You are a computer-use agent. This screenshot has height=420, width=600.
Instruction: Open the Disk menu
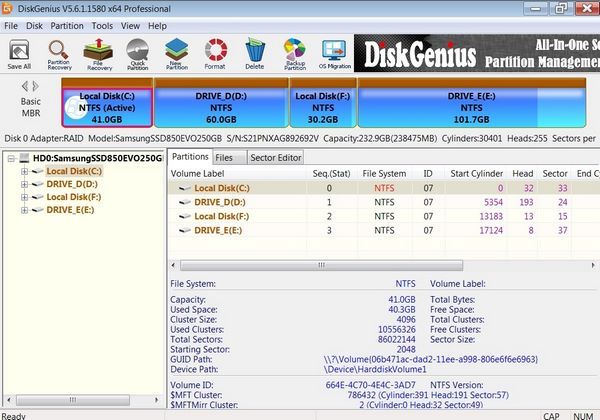(34, 26)
